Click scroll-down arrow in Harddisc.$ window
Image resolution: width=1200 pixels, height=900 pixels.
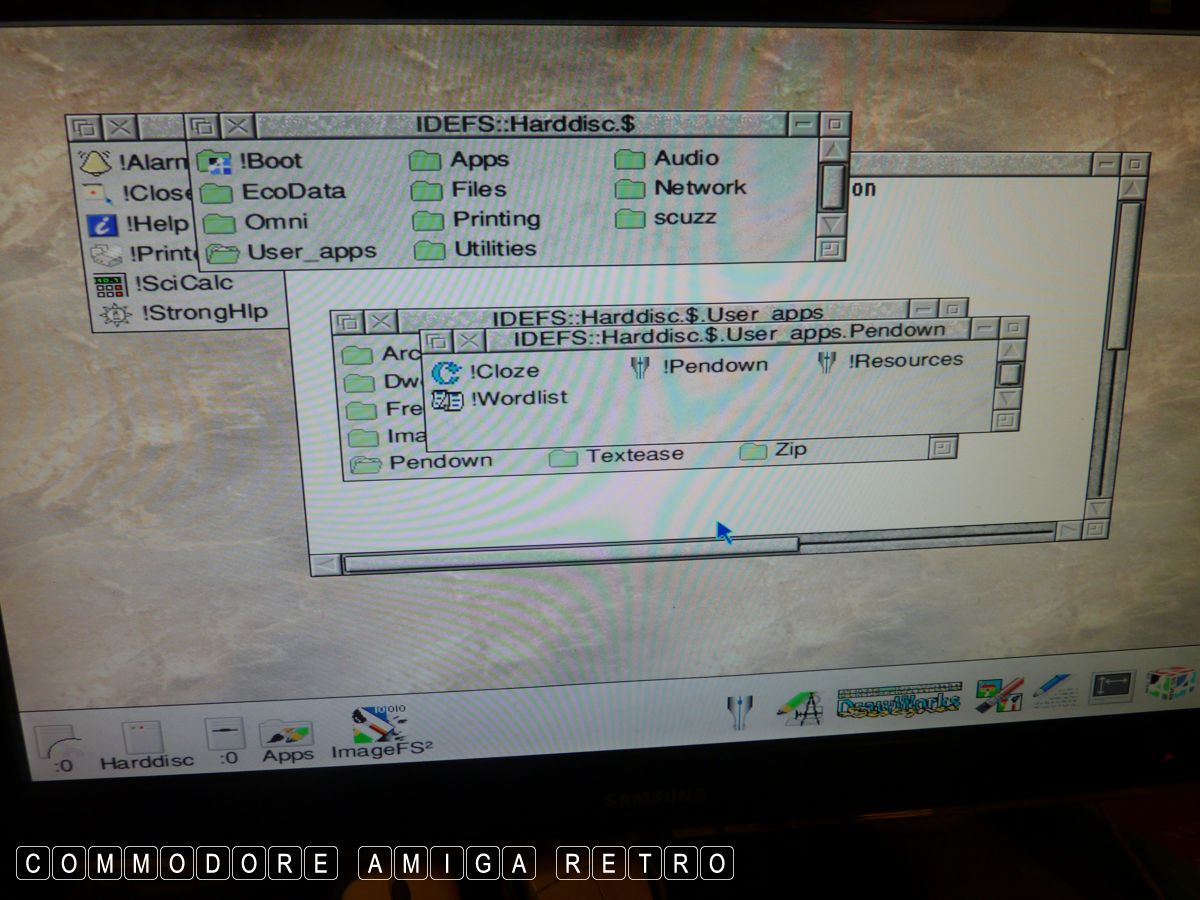[x=833, y=223]
